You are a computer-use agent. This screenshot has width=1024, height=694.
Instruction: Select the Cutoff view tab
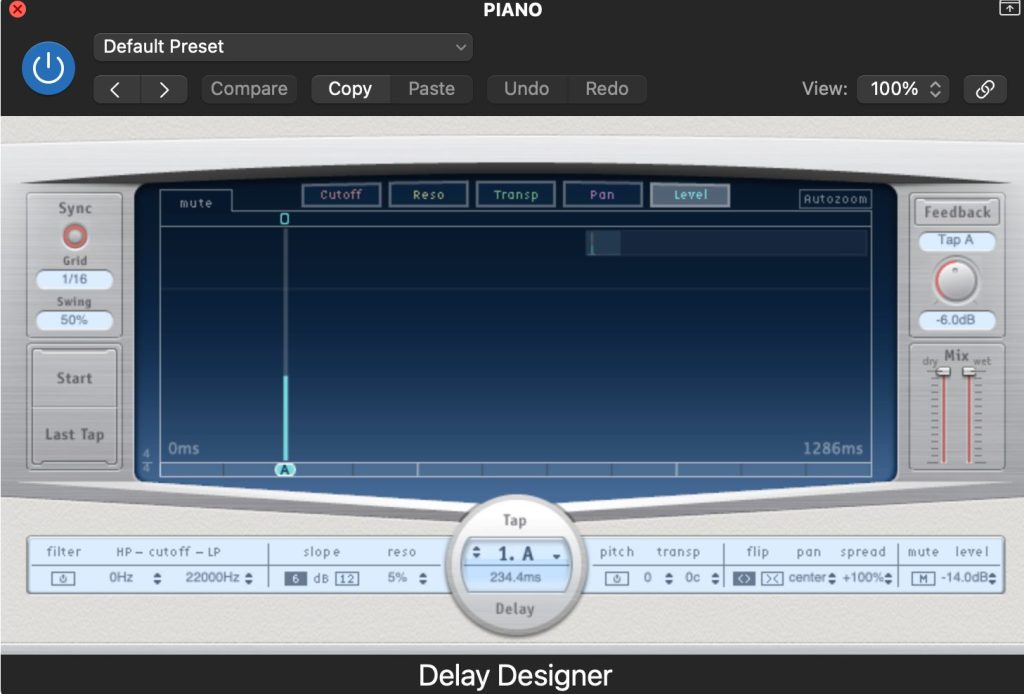coord(341,195)
